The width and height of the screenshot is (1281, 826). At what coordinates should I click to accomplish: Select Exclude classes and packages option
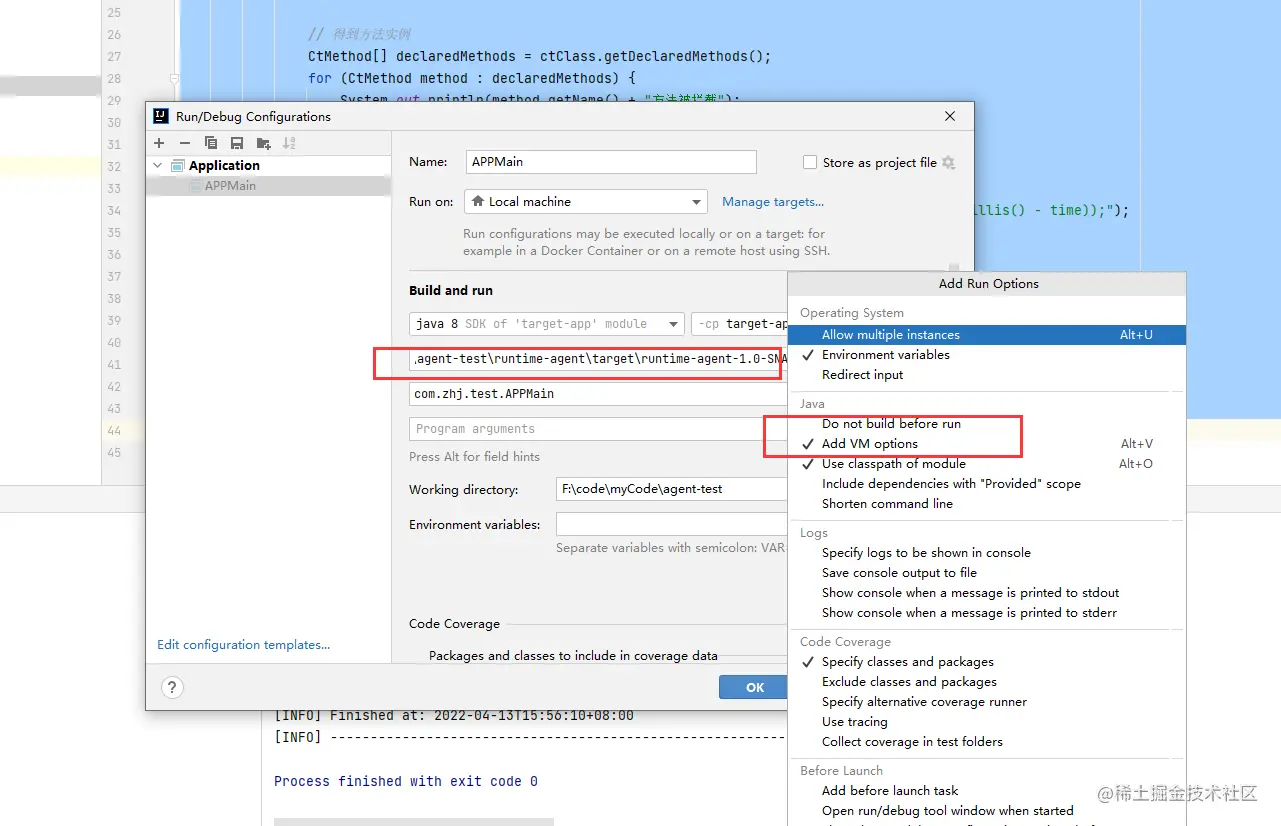987,682
